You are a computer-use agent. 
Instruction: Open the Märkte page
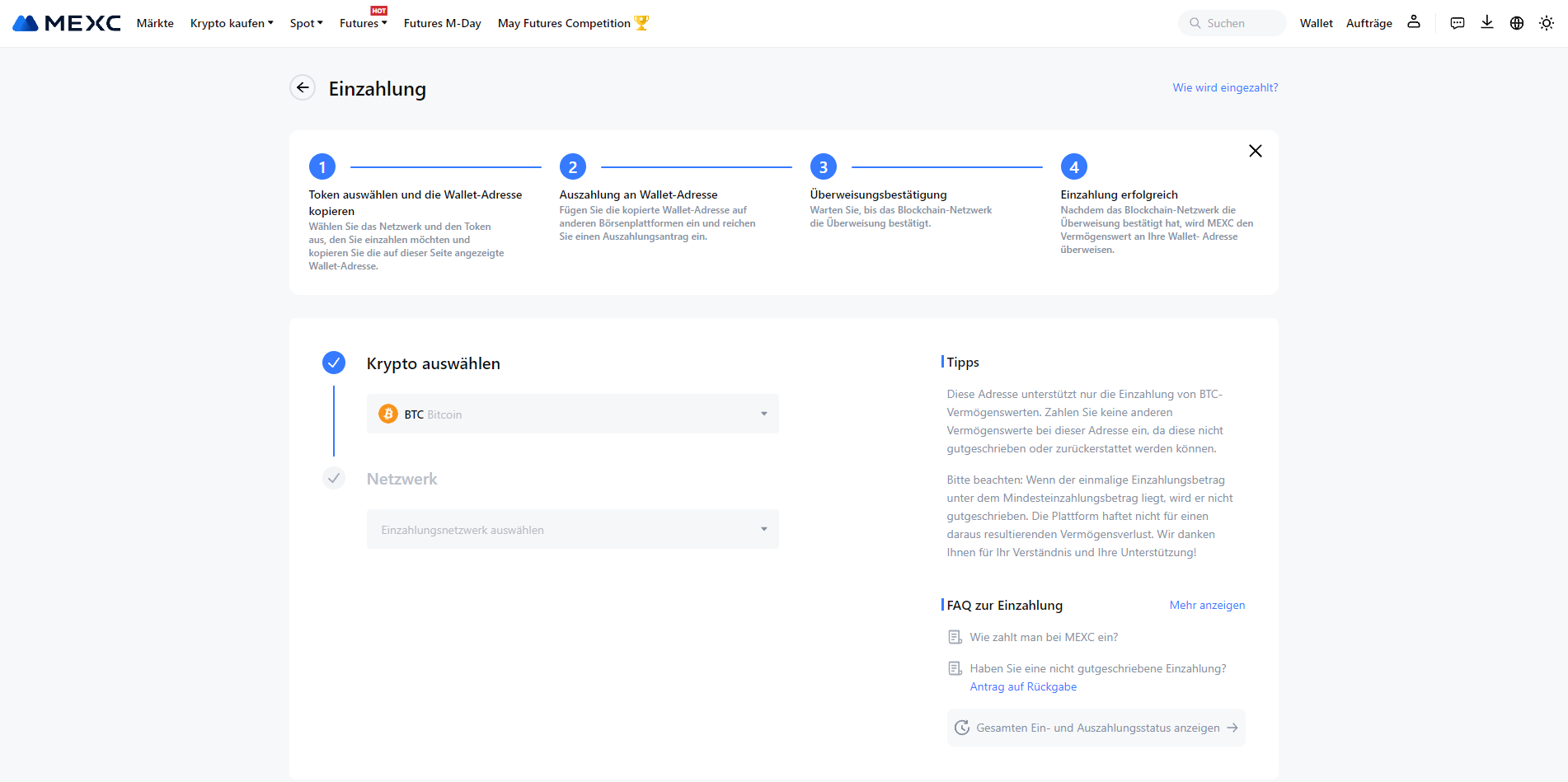click(x=155, y=23)
